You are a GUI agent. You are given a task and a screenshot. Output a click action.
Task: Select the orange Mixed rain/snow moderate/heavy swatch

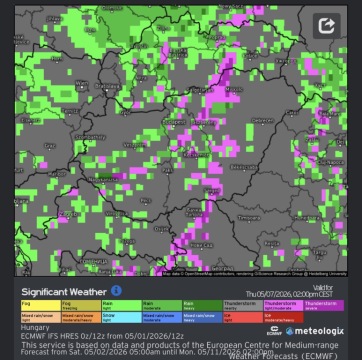81,317
